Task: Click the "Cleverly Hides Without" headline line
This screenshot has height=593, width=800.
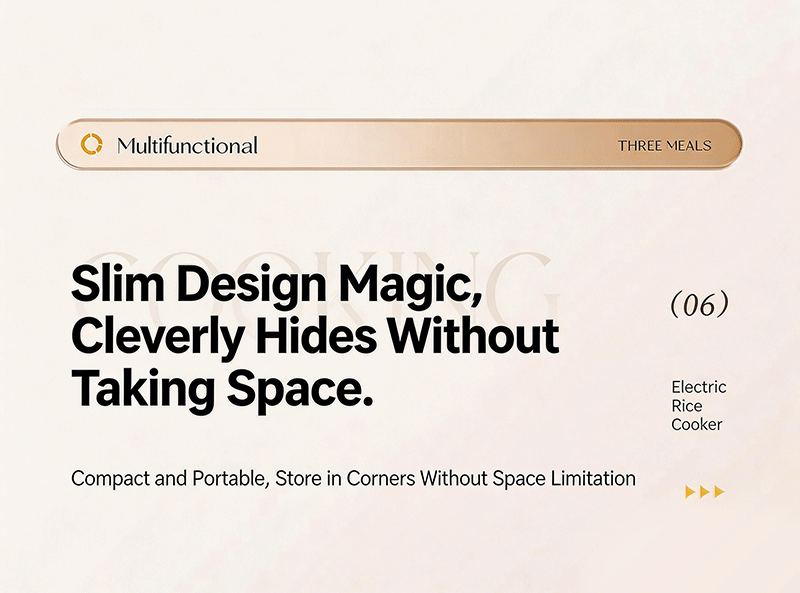Action: point(315,337)
